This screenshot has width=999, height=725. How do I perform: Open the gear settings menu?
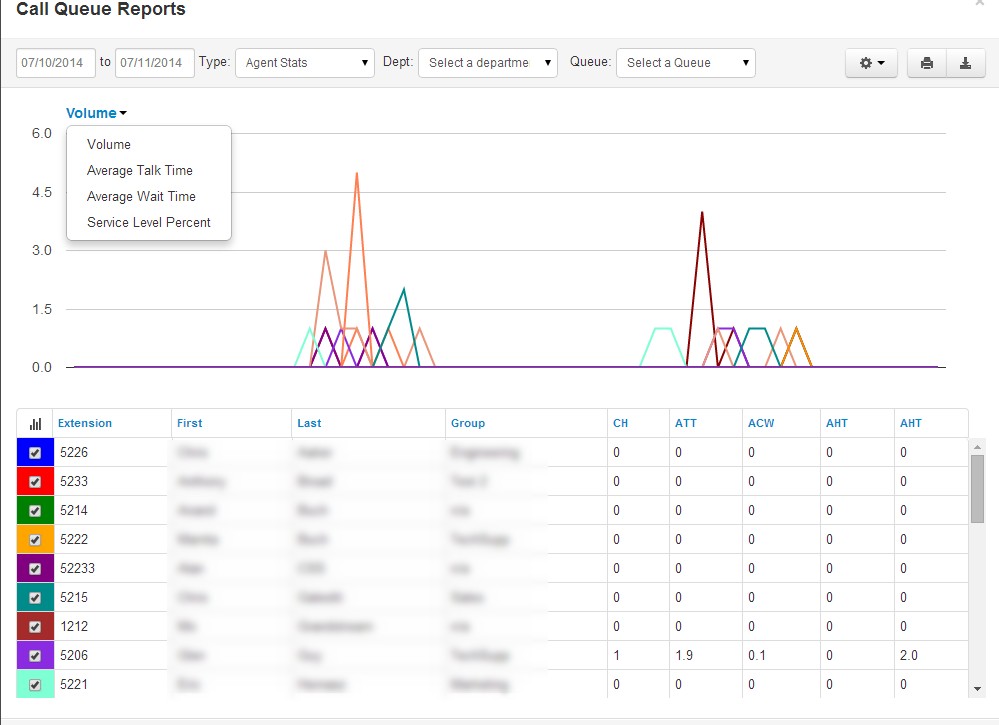coord(871,63)
